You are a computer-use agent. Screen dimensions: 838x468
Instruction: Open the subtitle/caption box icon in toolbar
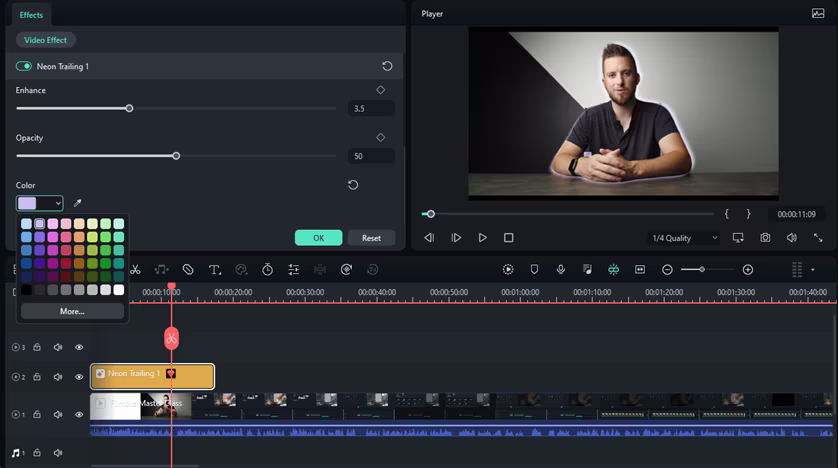pos(640,270)
